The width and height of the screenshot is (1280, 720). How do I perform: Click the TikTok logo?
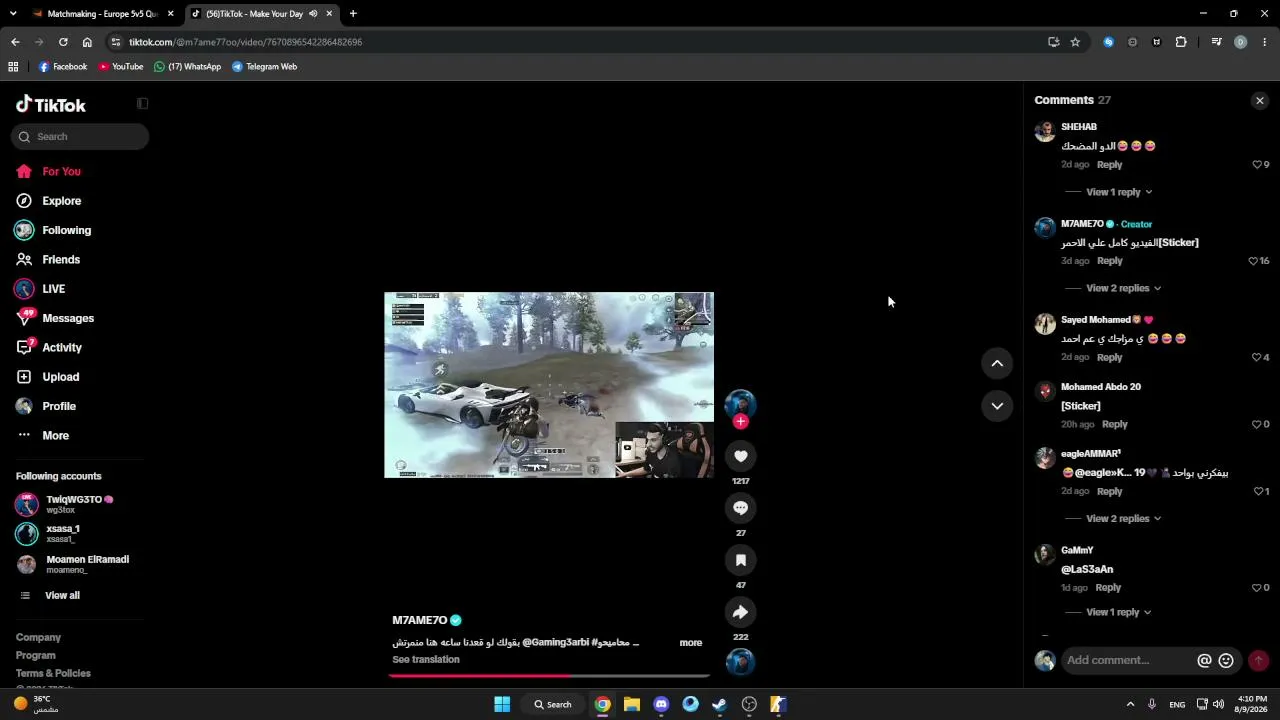(x=51, y=105)
